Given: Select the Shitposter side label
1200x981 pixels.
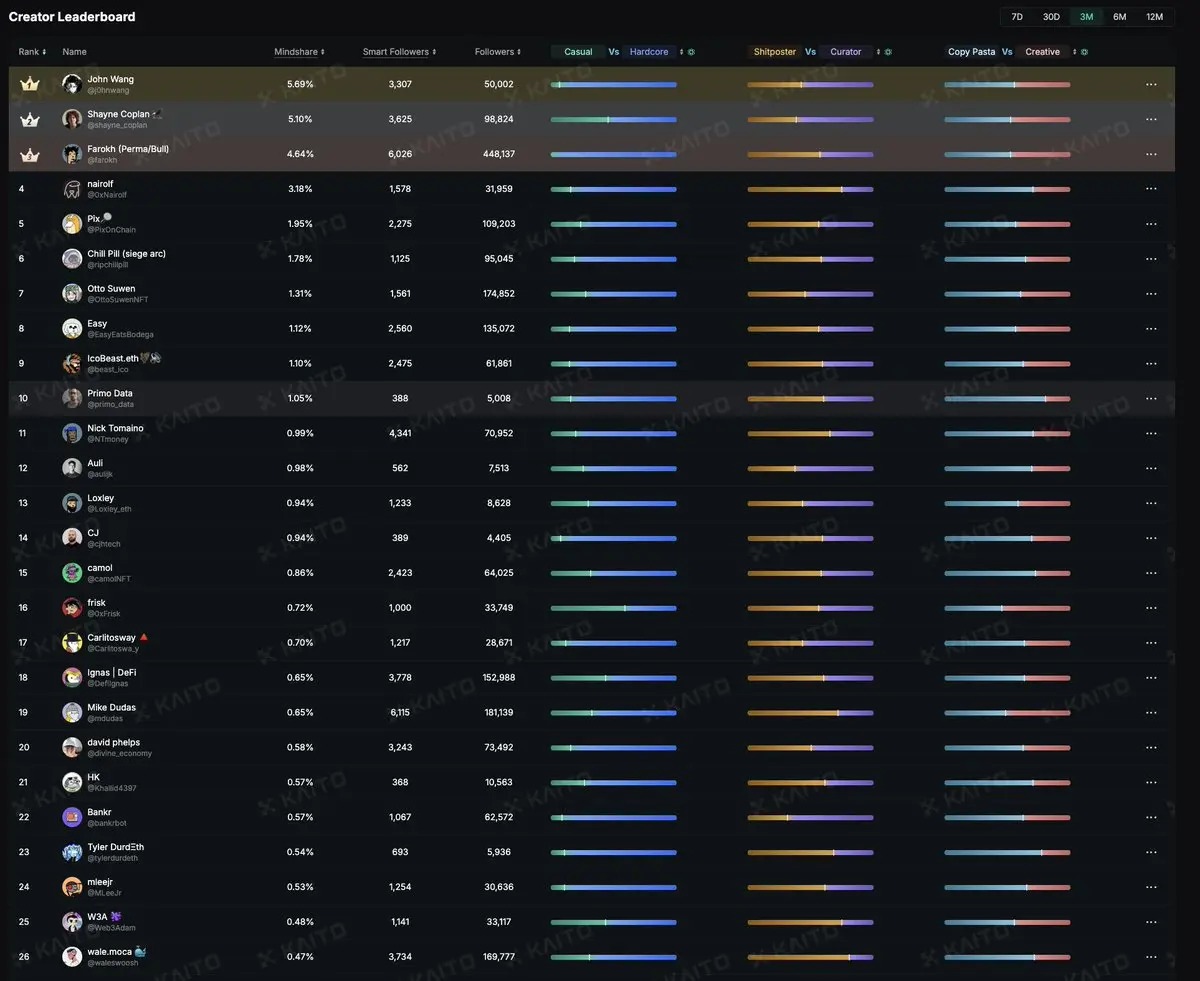Looking at the screenshot, I should point(775,52).
